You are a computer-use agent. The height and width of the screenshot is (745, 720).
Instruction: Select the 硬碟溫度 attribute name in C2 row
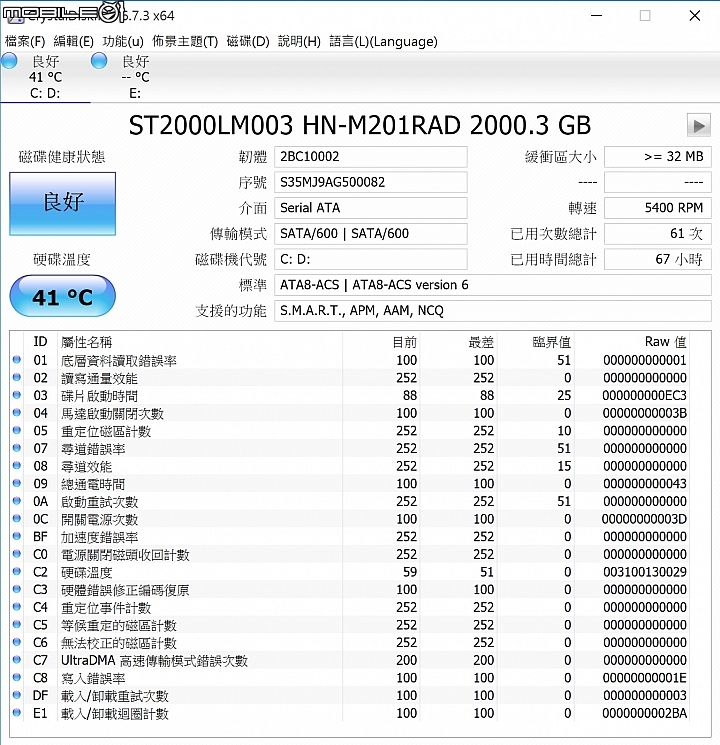tap(86, 572)
